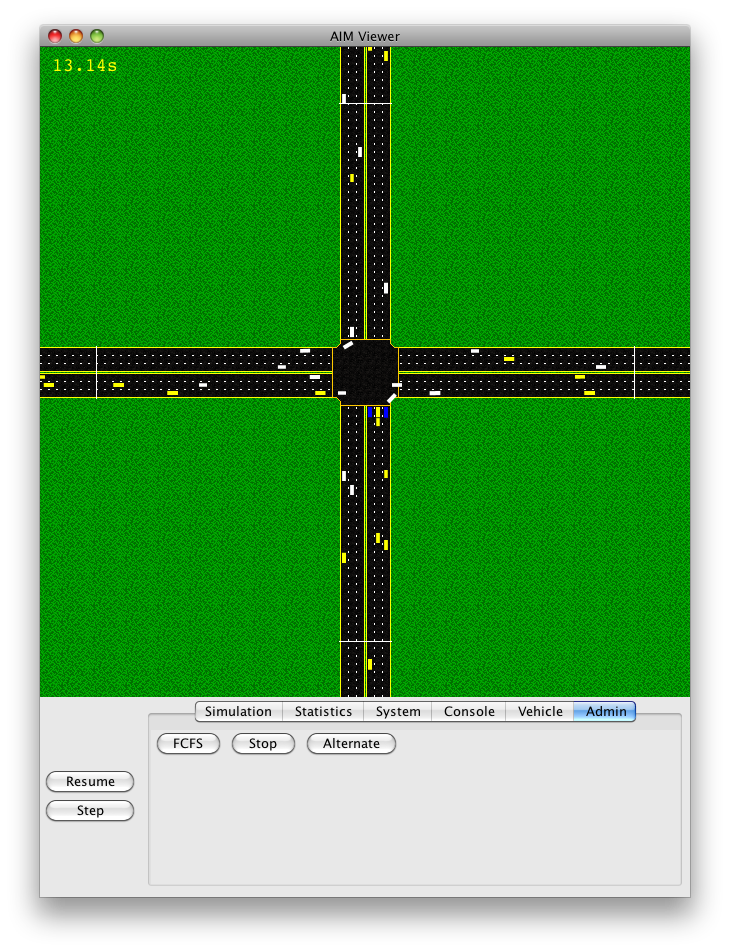Click the Stop button in Admin panel
This screenshot has height=952, width=730.
(x=263, y=744)
